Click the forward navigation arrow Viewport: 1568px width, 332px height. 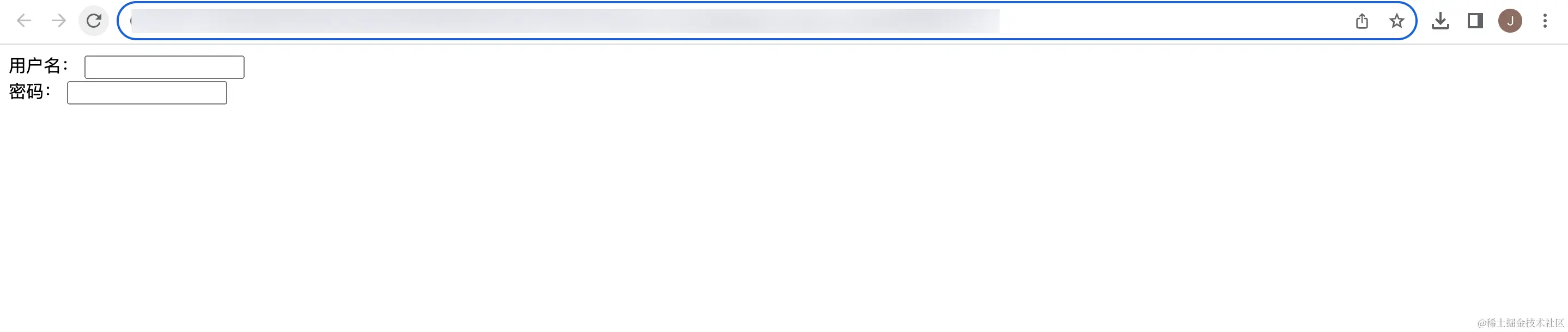(58, 21)
